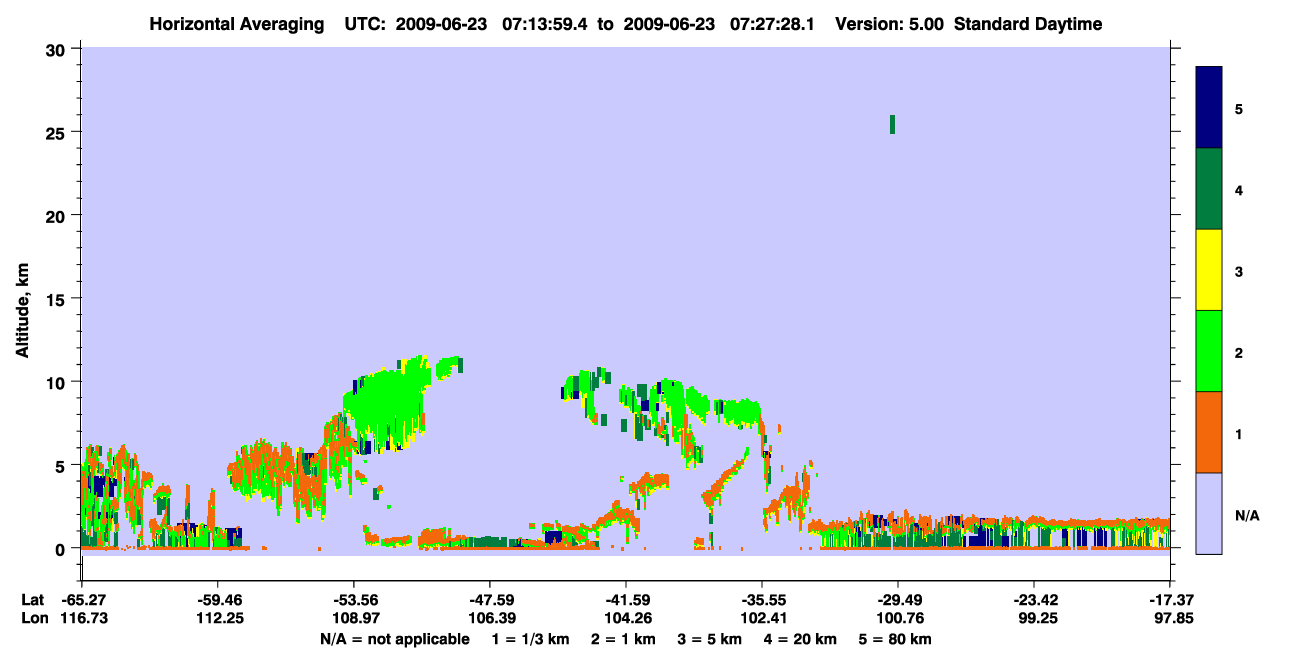Click the latitude value -47.59
The height and width of the screenshot is (667, 1300).
click(489, 600)
